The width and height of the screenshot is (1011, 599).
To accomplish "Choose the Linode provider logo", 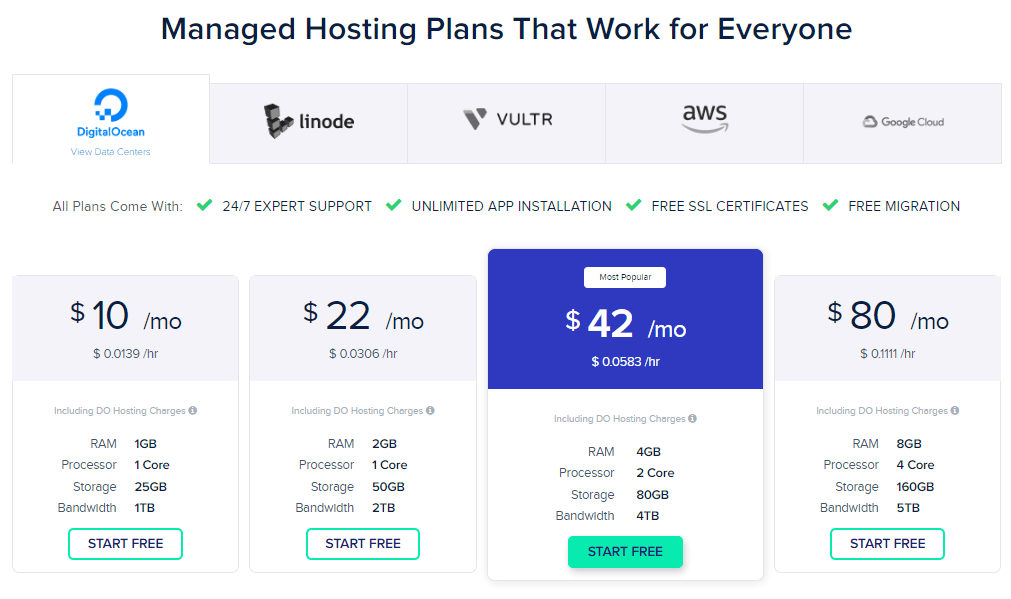I will pos(309,121).
